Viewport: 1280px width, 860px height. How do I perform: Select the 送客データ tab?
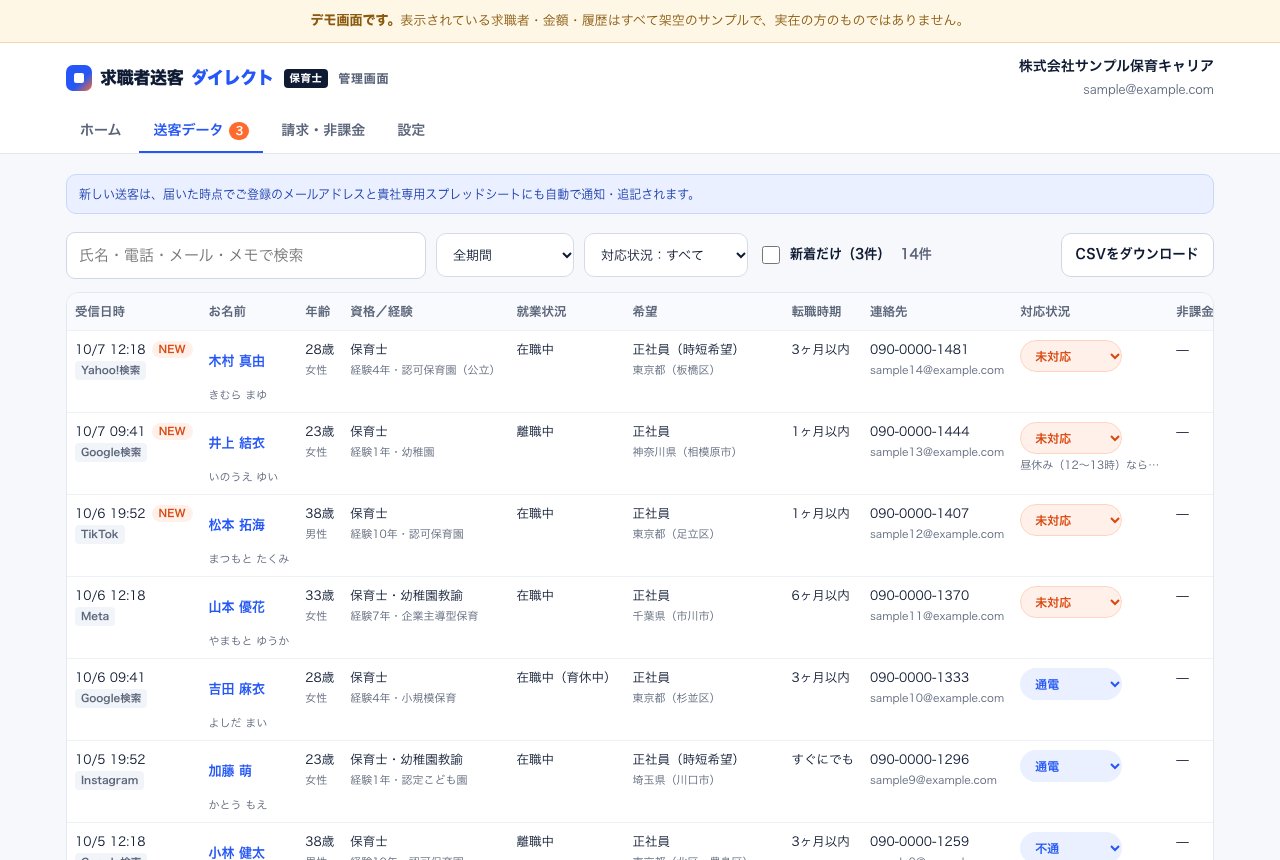click(201, 130)
